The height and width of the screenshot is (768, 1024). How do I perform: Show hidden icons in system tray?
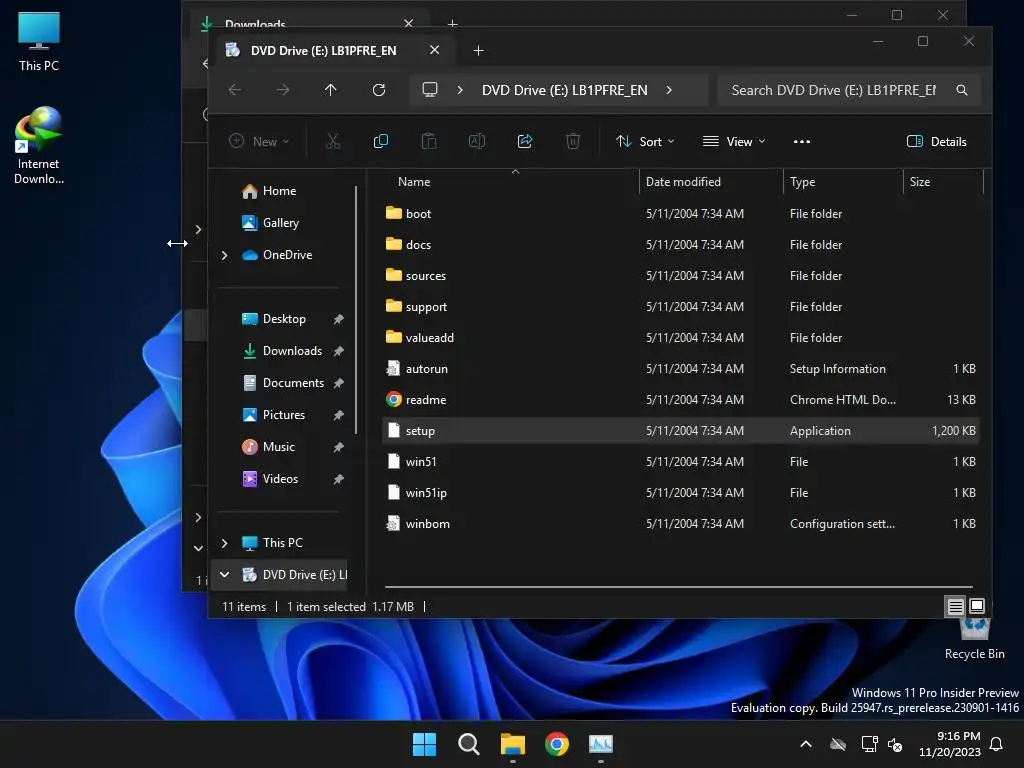[x=806, y=744]
